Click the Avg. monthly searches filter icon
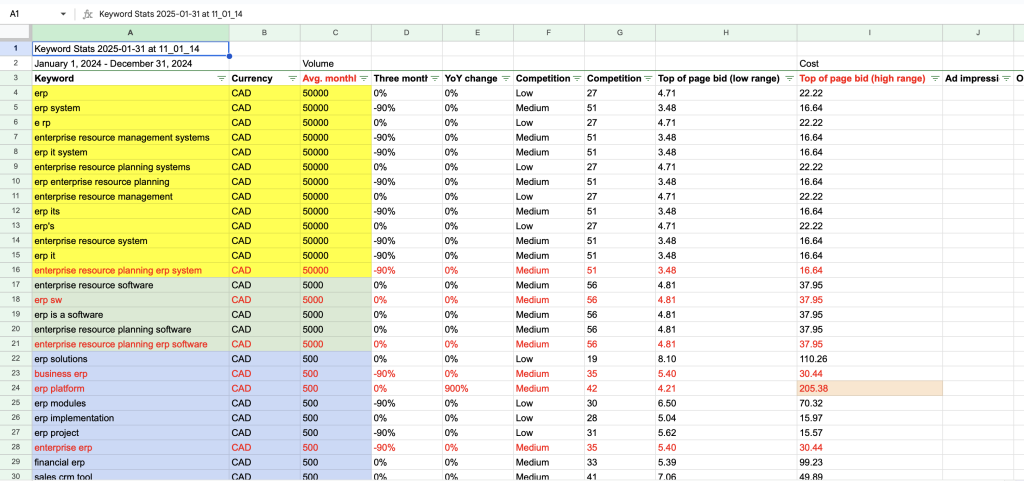This screenshot has height=481, width=1024. tap(363, 78)
